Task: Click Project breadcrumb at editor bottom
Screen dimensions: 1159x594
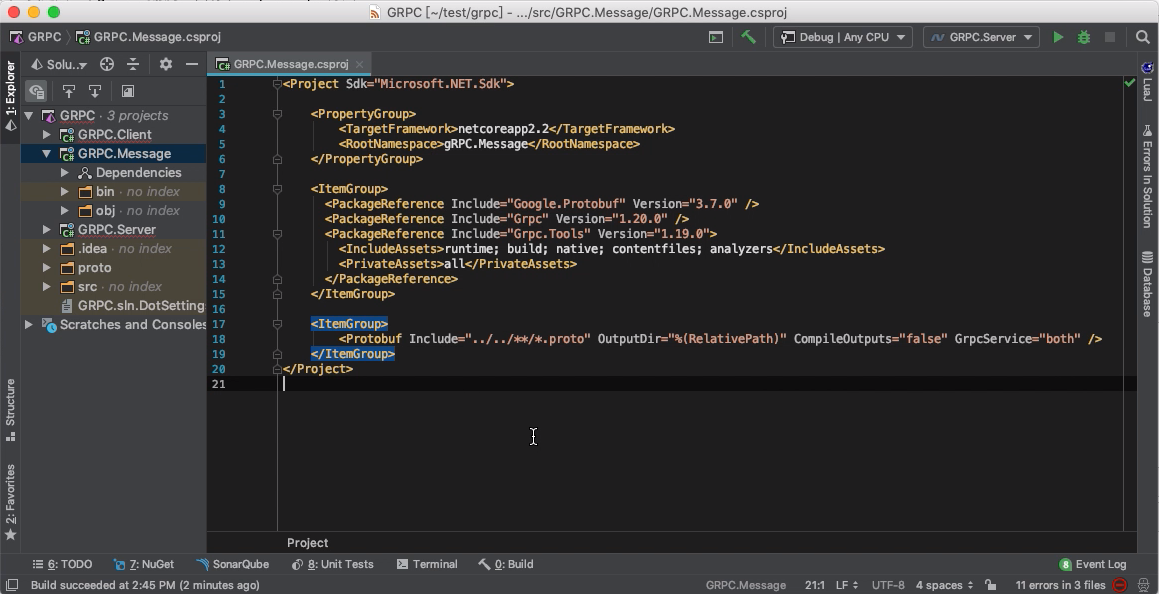Action: pyautogui.click(x=307, y=542)
